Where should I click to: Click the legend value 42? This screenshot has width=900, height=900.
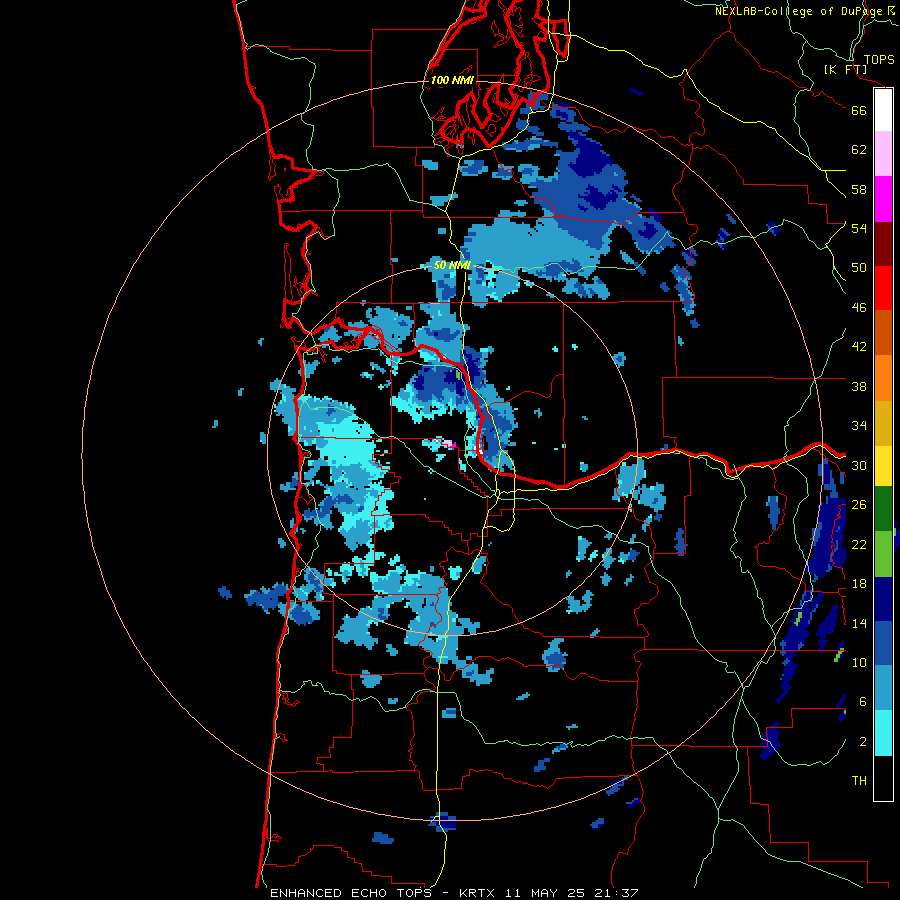pos(859,347)
